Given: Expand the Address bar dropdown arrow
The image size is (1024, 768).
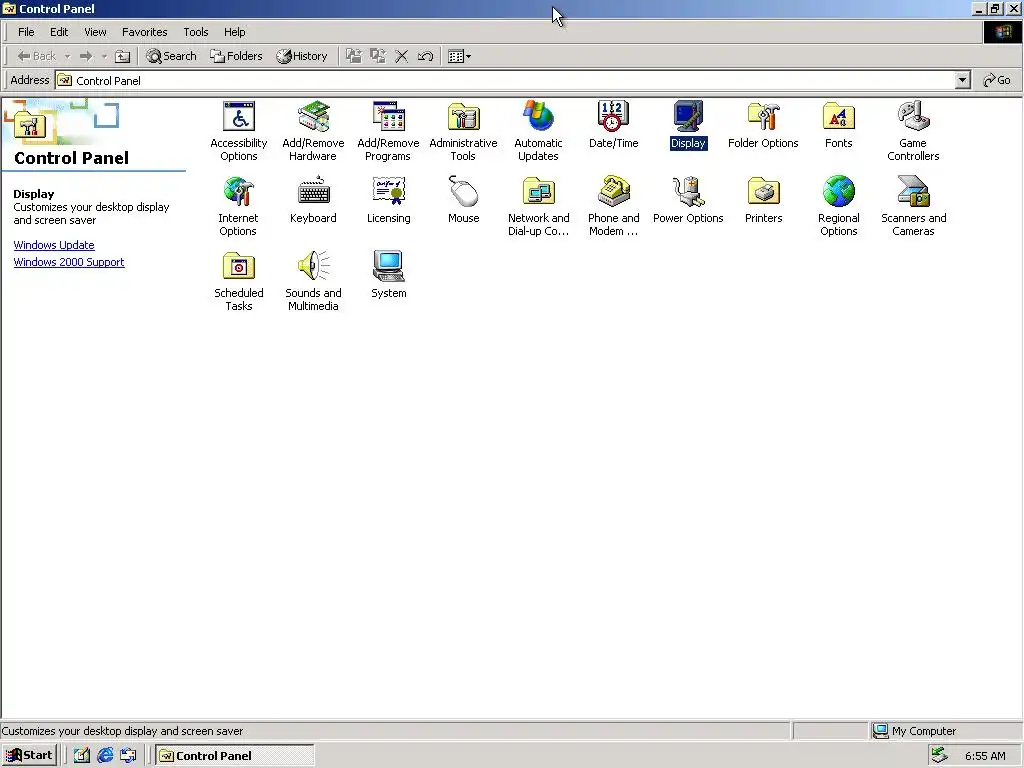Looking at the screenshot, I should coord(962,80).
